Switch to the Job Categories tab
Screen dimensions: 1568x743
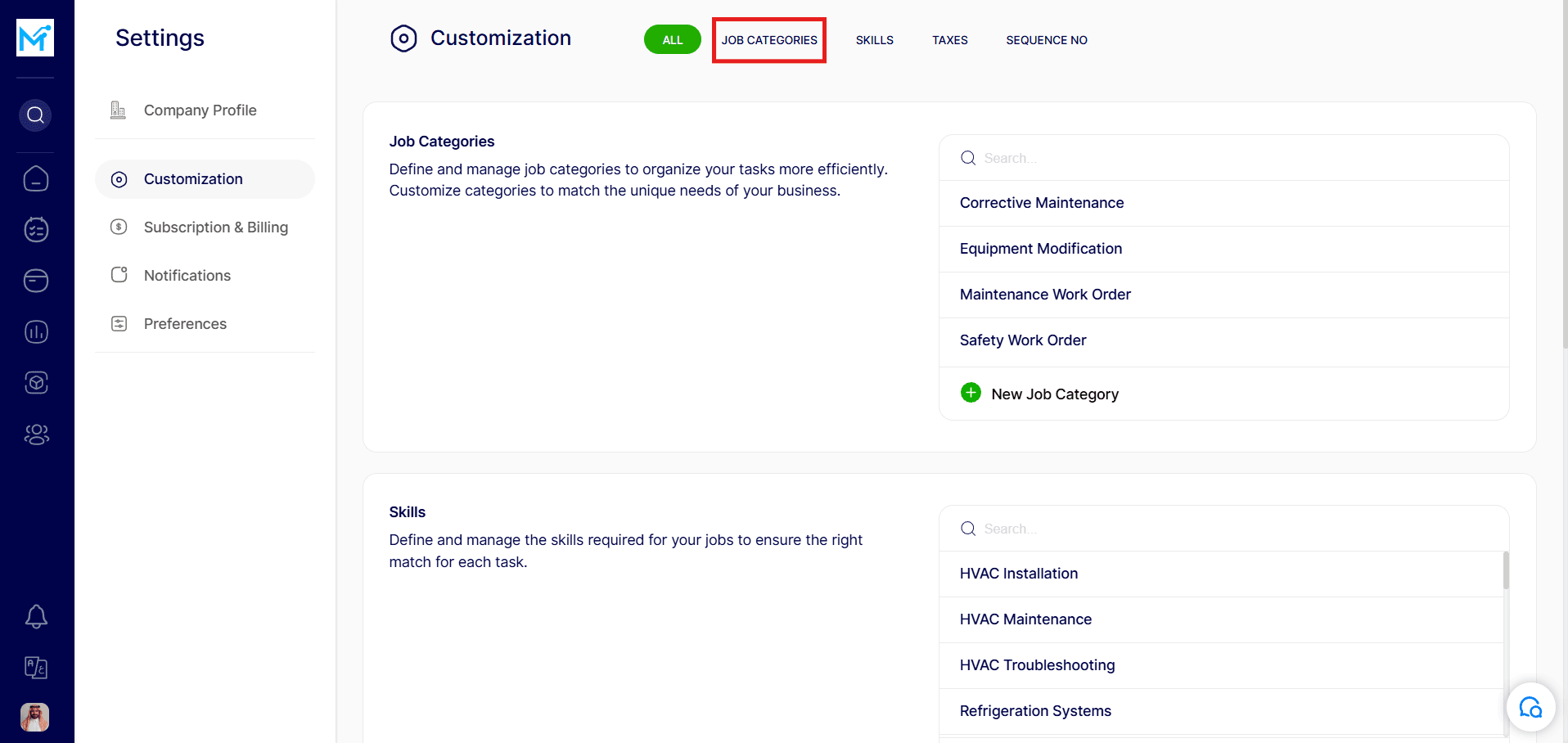tap(769, 40)
